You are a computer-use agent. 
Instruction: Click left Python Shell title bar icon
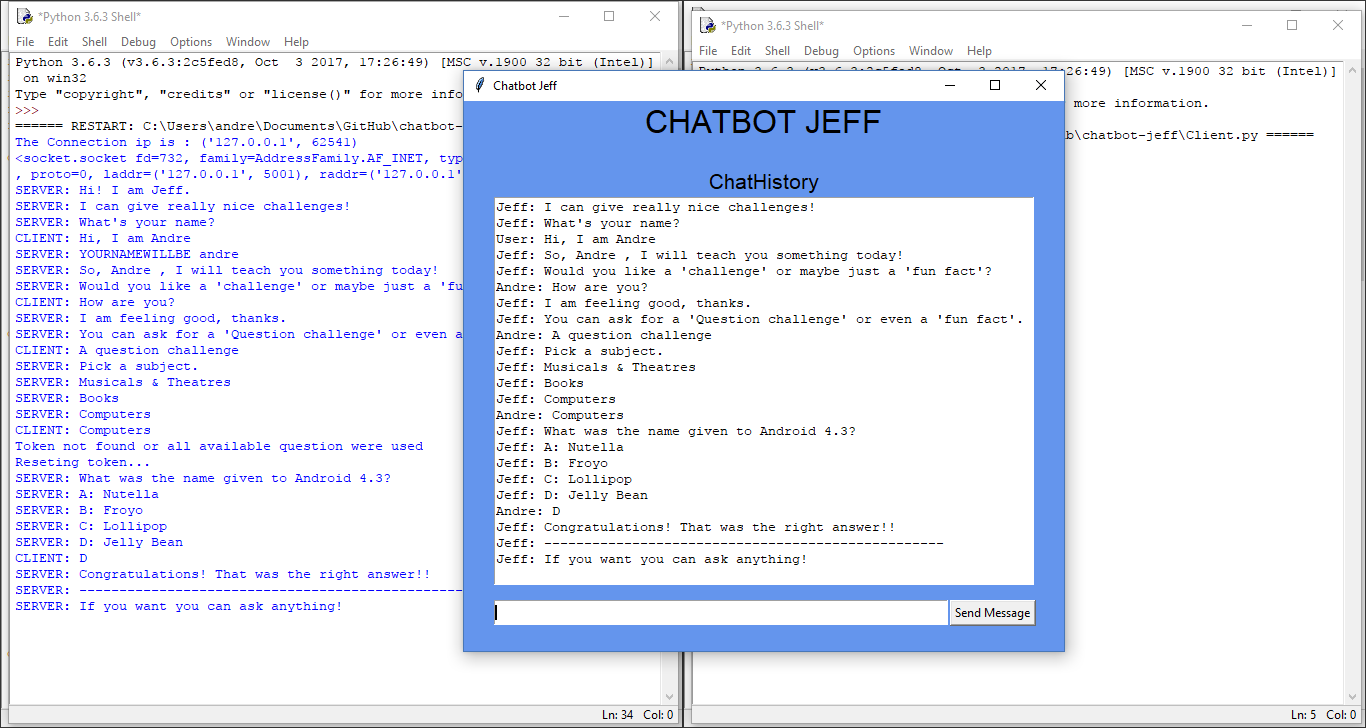[x=24, y=16]
